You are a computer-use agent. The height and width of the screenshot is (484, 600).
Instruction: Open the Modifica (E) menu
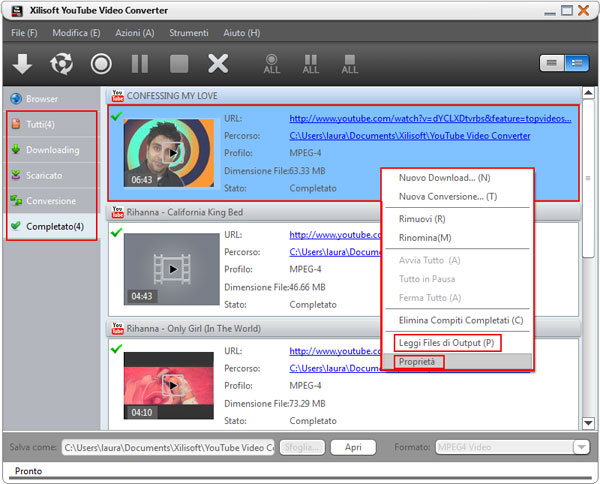point(76,33)
